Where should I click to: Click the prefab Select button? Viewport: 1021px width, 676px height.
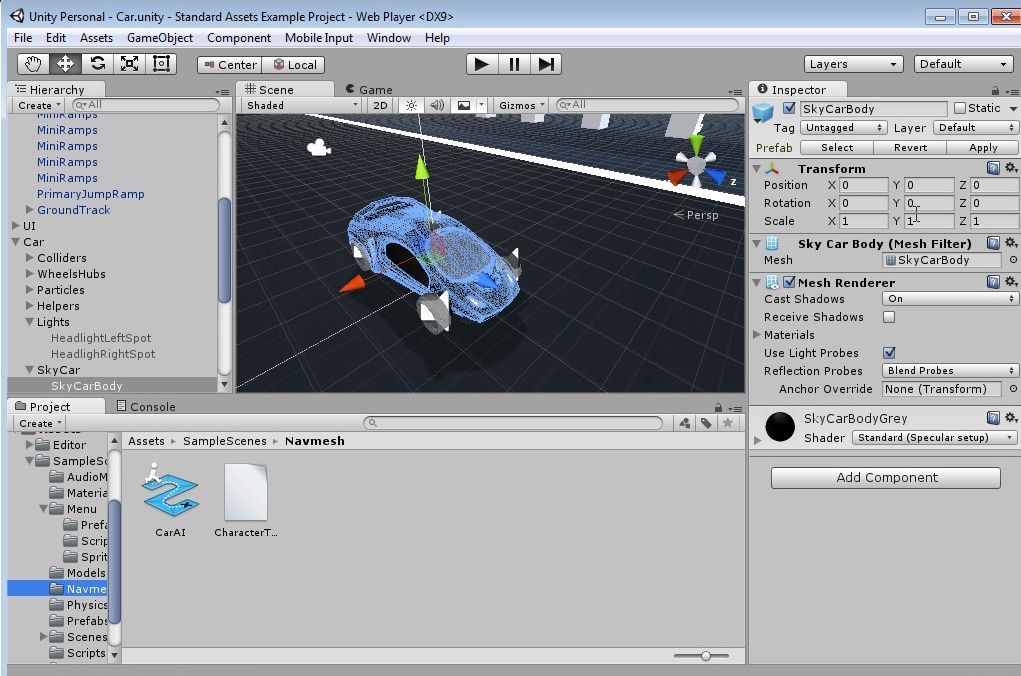[x=837, y=147]
